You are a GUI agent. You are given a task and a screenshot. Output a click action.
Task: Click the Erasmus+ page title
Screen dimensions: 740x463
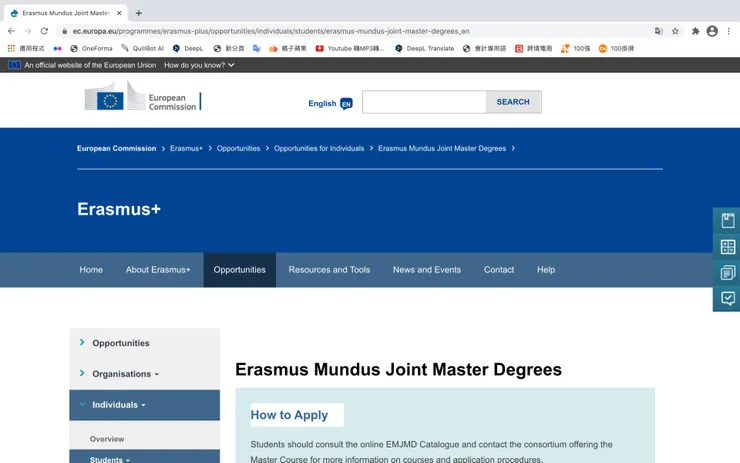(119, 209)
